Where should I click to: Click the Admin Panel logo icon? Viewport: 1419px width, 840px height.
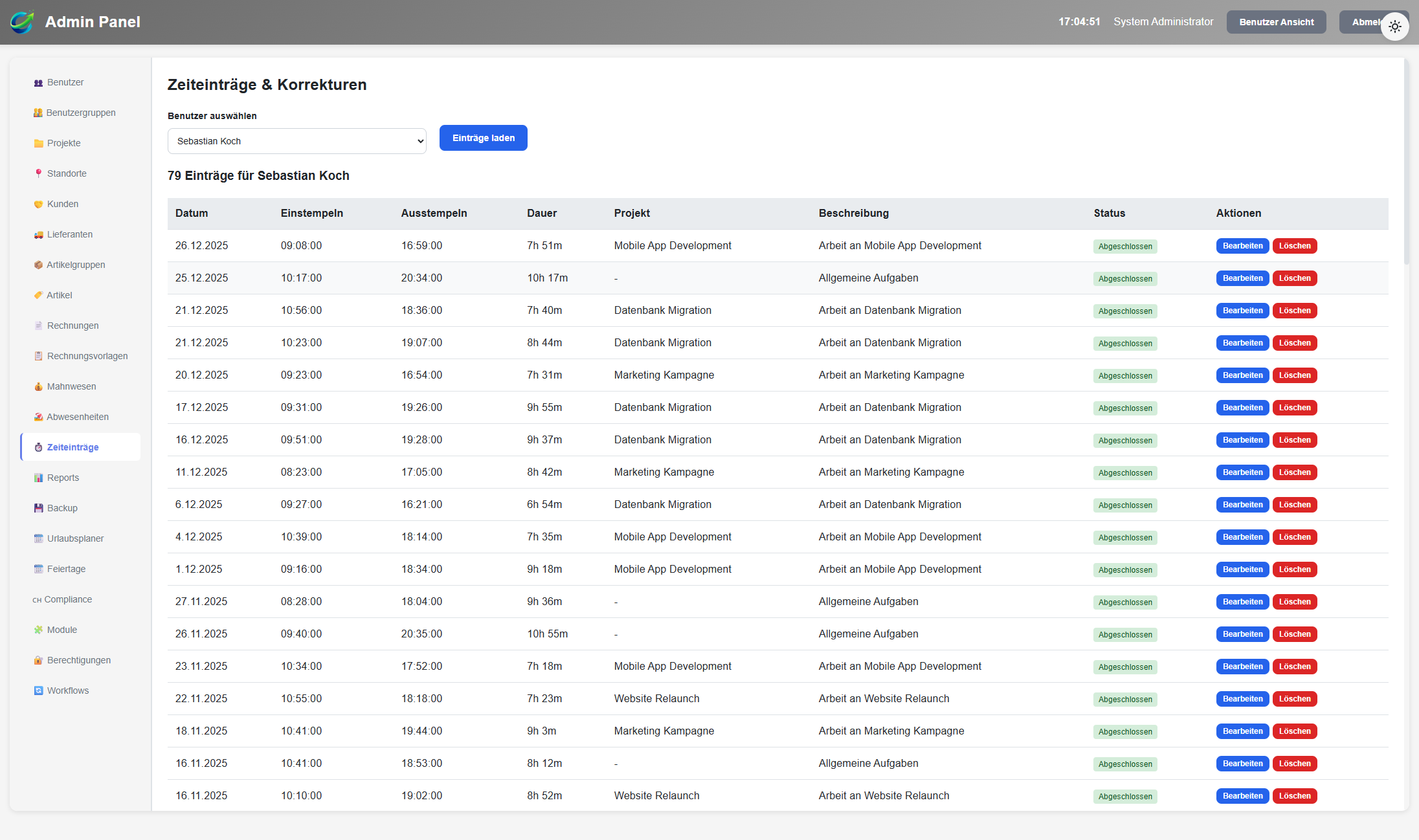[22, 22]
